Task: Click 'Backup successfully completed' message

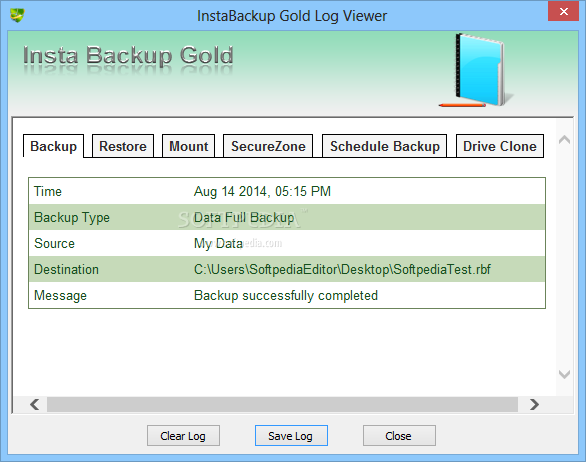Action: coord(286,296)
